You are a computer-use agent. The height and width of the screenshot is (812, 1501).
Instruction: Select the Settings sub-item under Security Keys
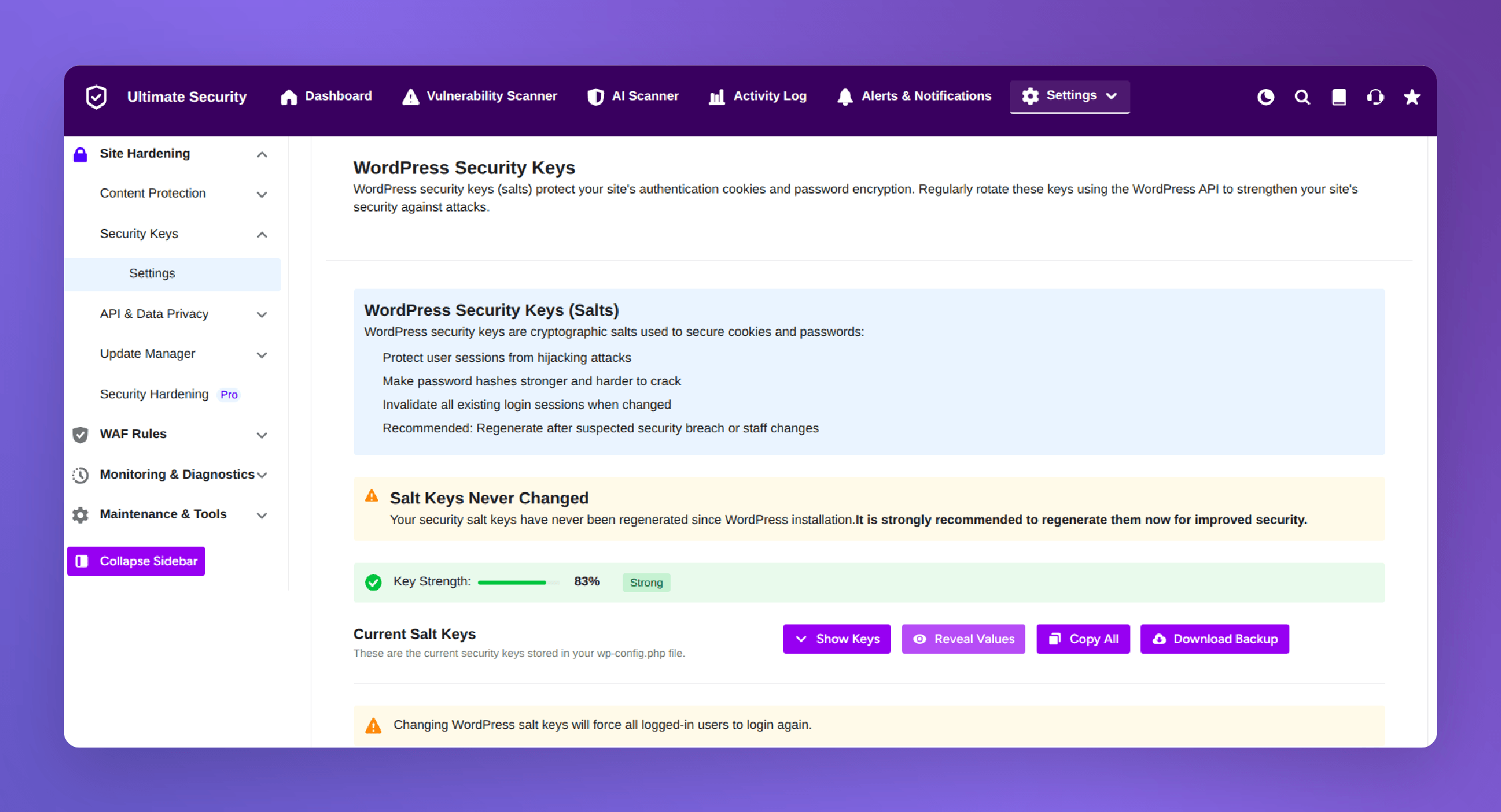[x=172, y=274]
